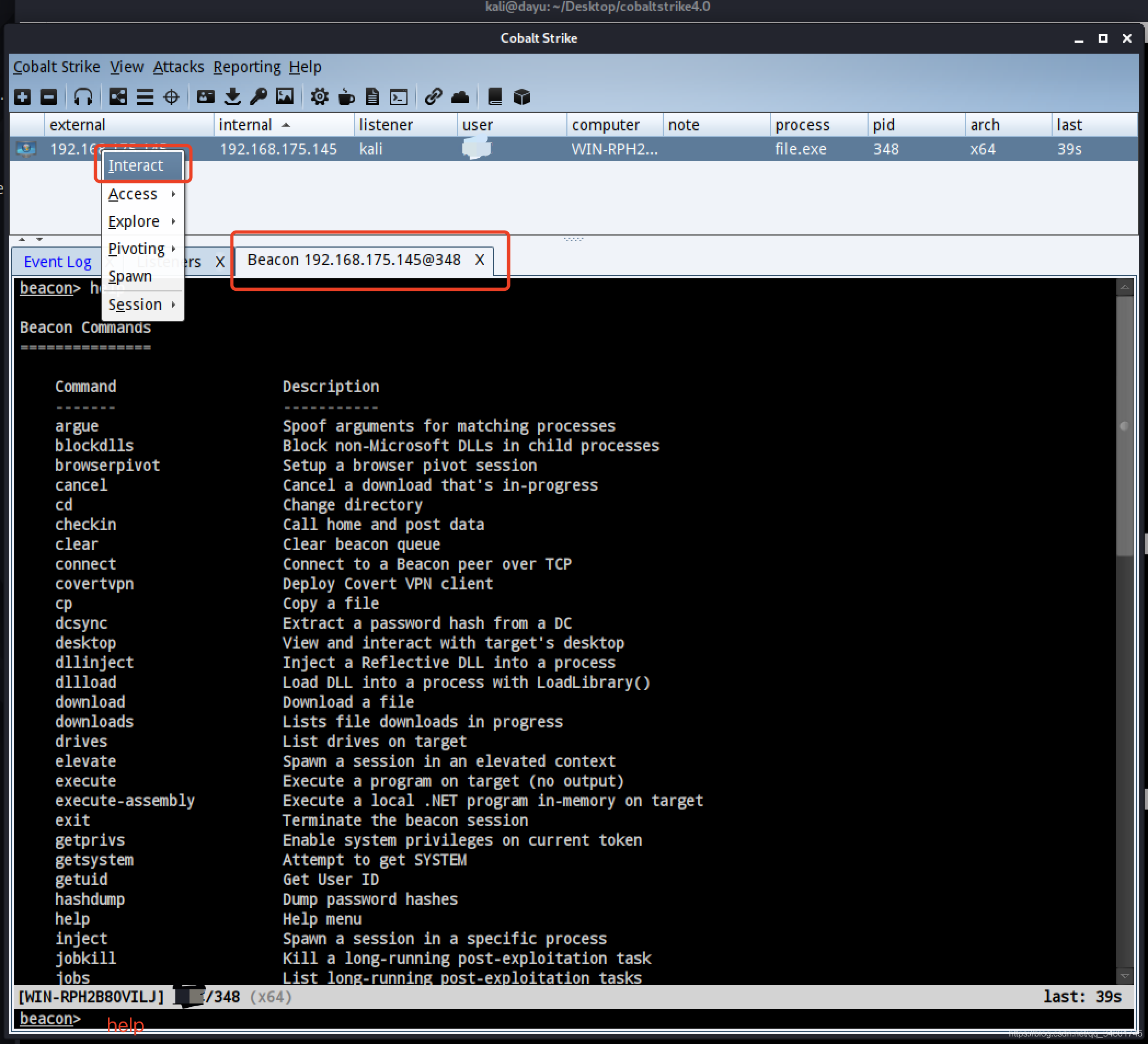
Task: Expand the Pivoting submenu
Action: [x=142, y=249]
